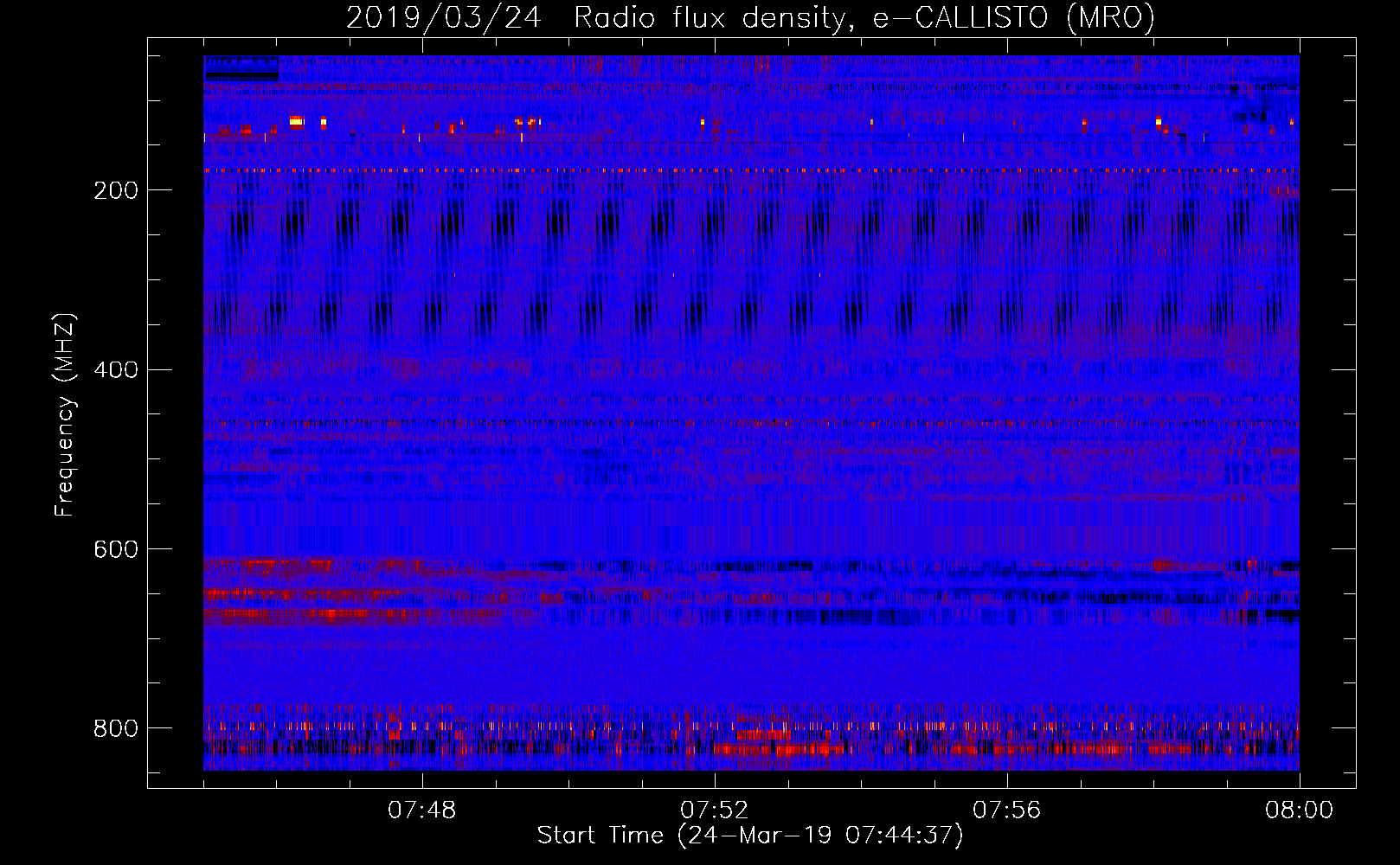Viewport: 1400px width, 865px height.
Task: Click the 07:56 time tick label
Action: (1006, 810)
